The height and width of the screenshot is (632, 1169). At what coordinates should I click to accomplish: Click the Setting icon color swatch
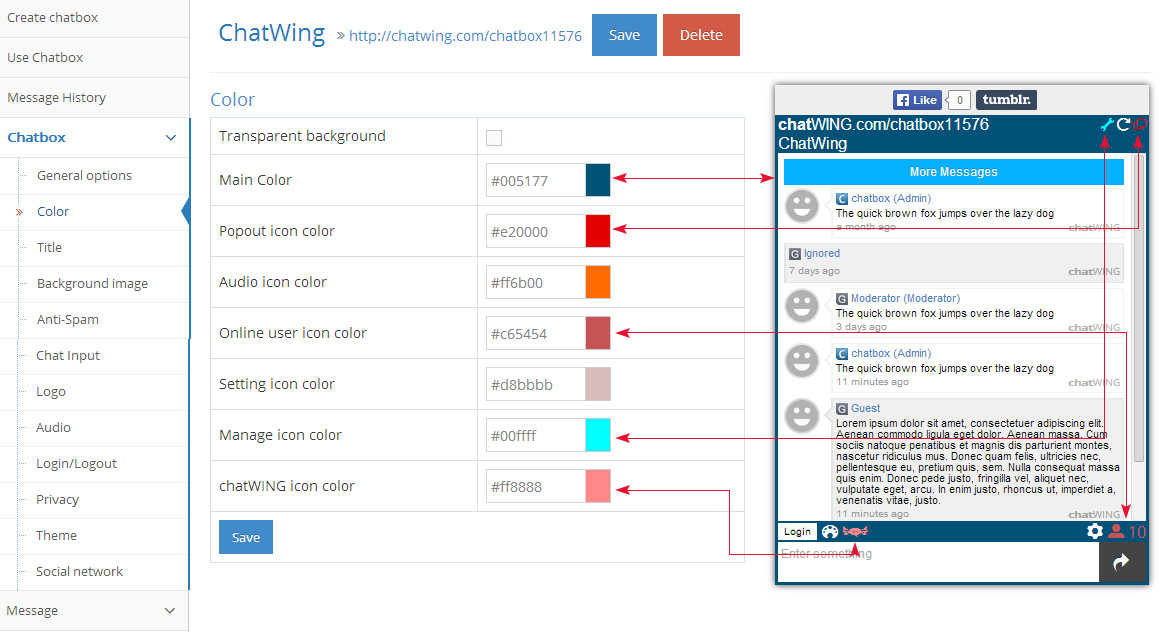pos(598,384)
